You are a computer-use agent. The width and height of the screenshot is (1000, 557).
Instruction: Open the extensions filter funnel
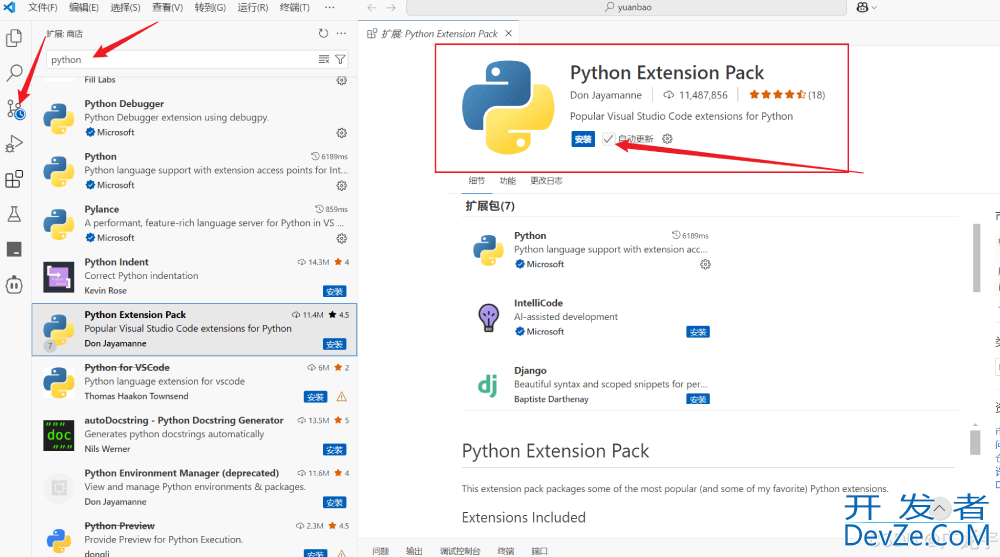341,59
